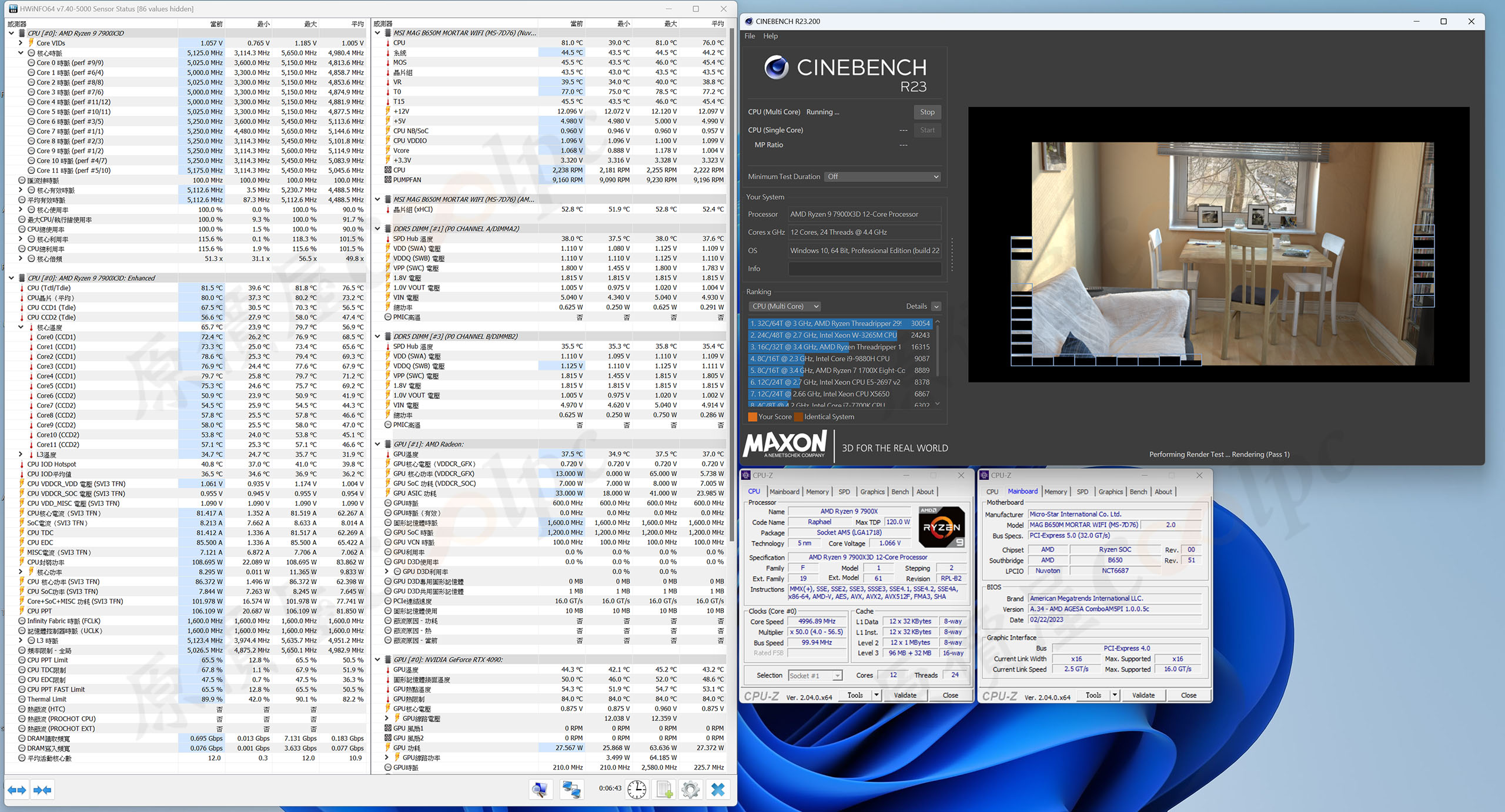Collapse the 核心時脈 tree node

point(21,53)
